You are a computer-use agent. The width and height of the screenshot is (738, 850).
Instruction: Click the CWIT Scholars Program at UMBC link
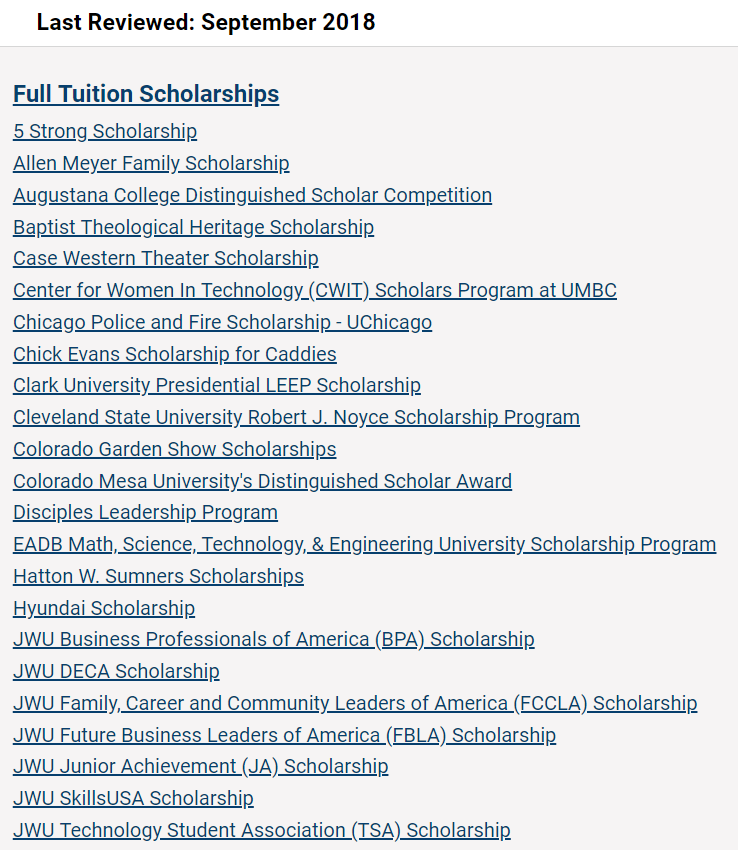pyautogui.click(x=315, y=290)
